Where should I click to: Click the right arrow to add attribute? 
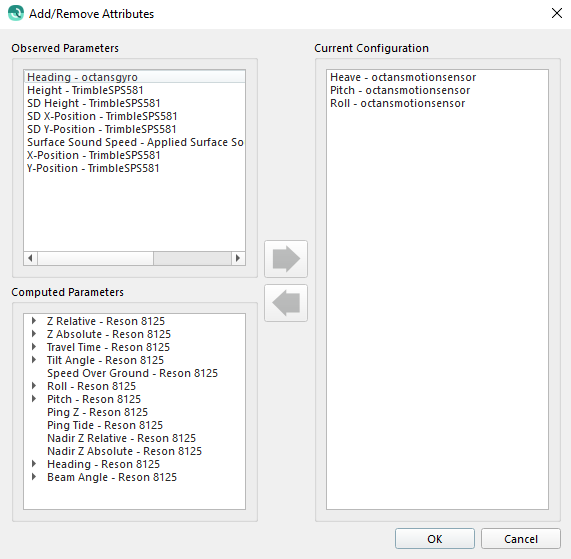point(286,259)
